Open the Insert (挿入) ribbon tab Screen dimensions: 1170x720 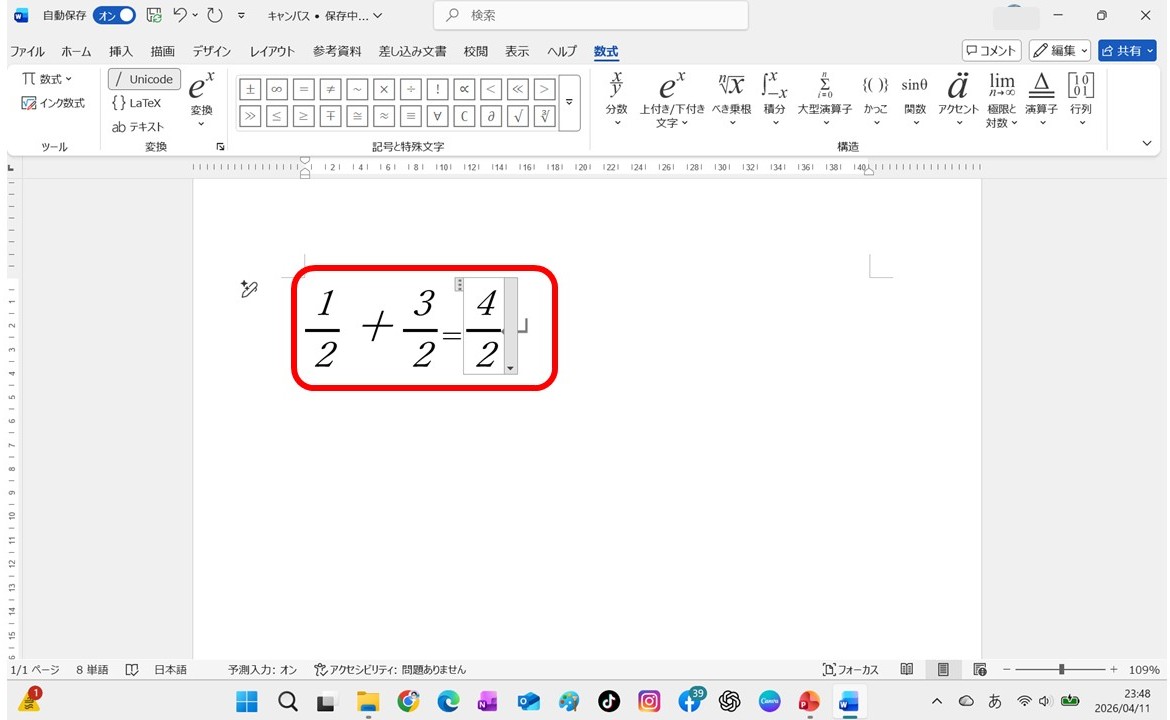pyautogui.click(x=121, y=51)
